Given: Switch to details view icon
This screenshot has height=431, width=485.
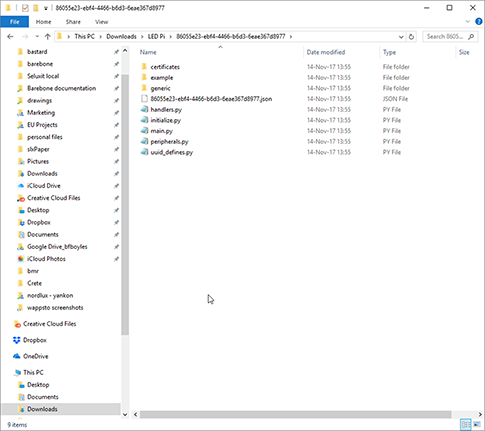Looking at the screenshot, I should (x=465, y=424).
